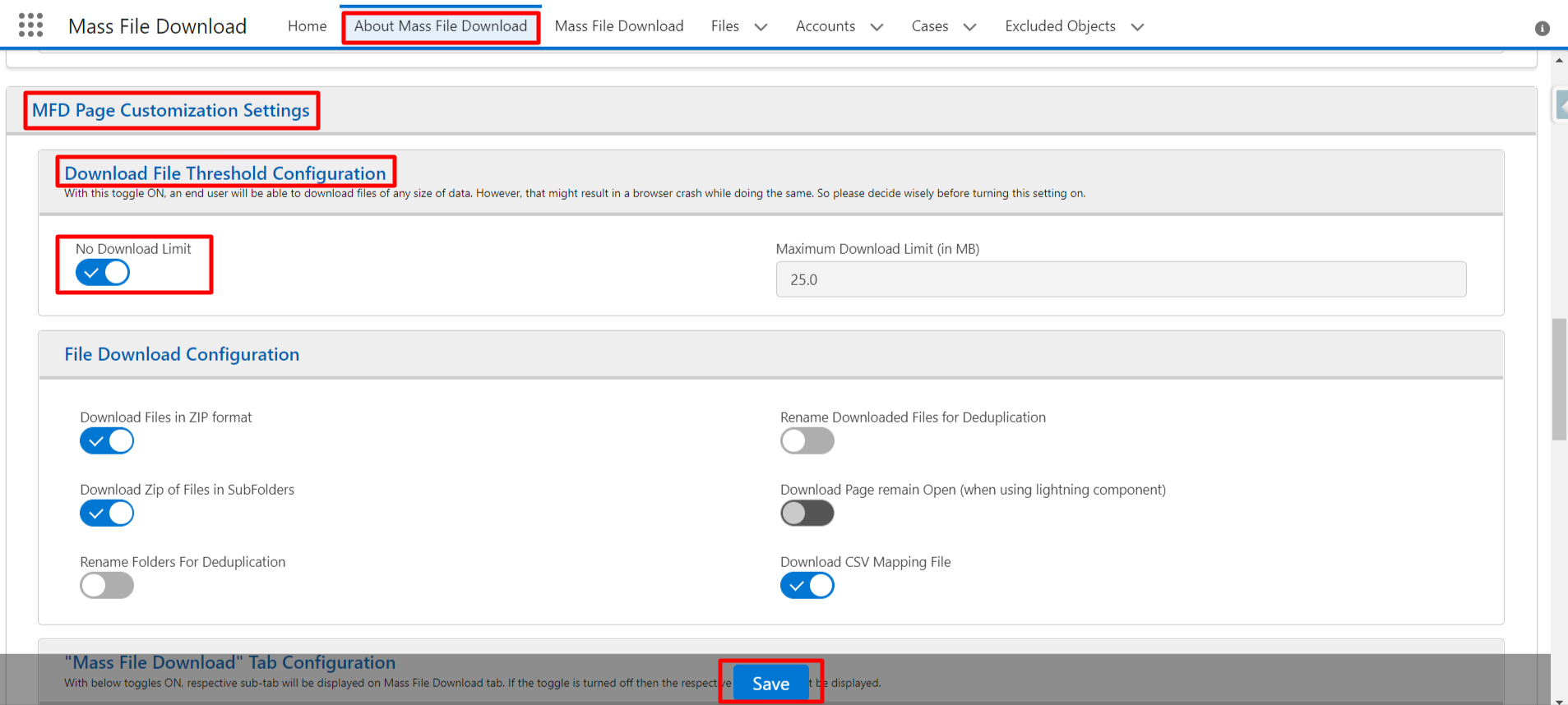Click the File Download Configuration heading
Viewport: 1568px width, 705px height.
(x=182, y=354)
